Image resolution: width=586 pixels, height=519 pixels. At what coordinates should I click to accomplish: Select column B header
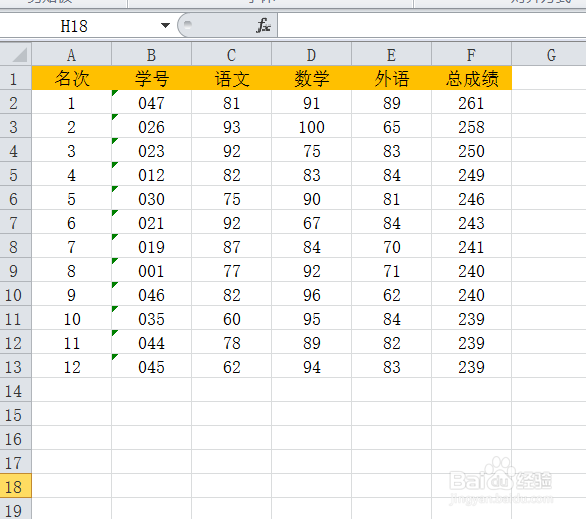[x=151, y=55]
